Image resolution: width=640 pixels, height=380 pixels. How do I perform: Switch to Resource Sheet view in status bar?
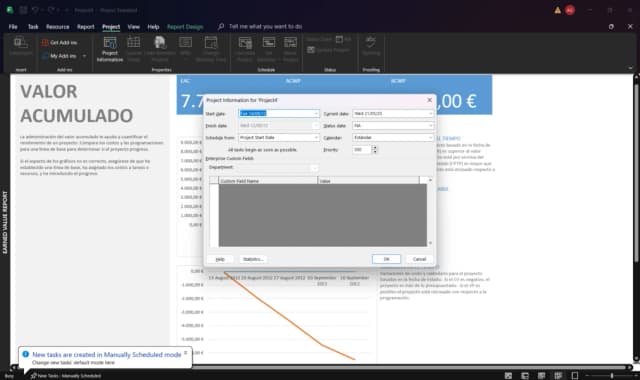click(x=558, y=376)
